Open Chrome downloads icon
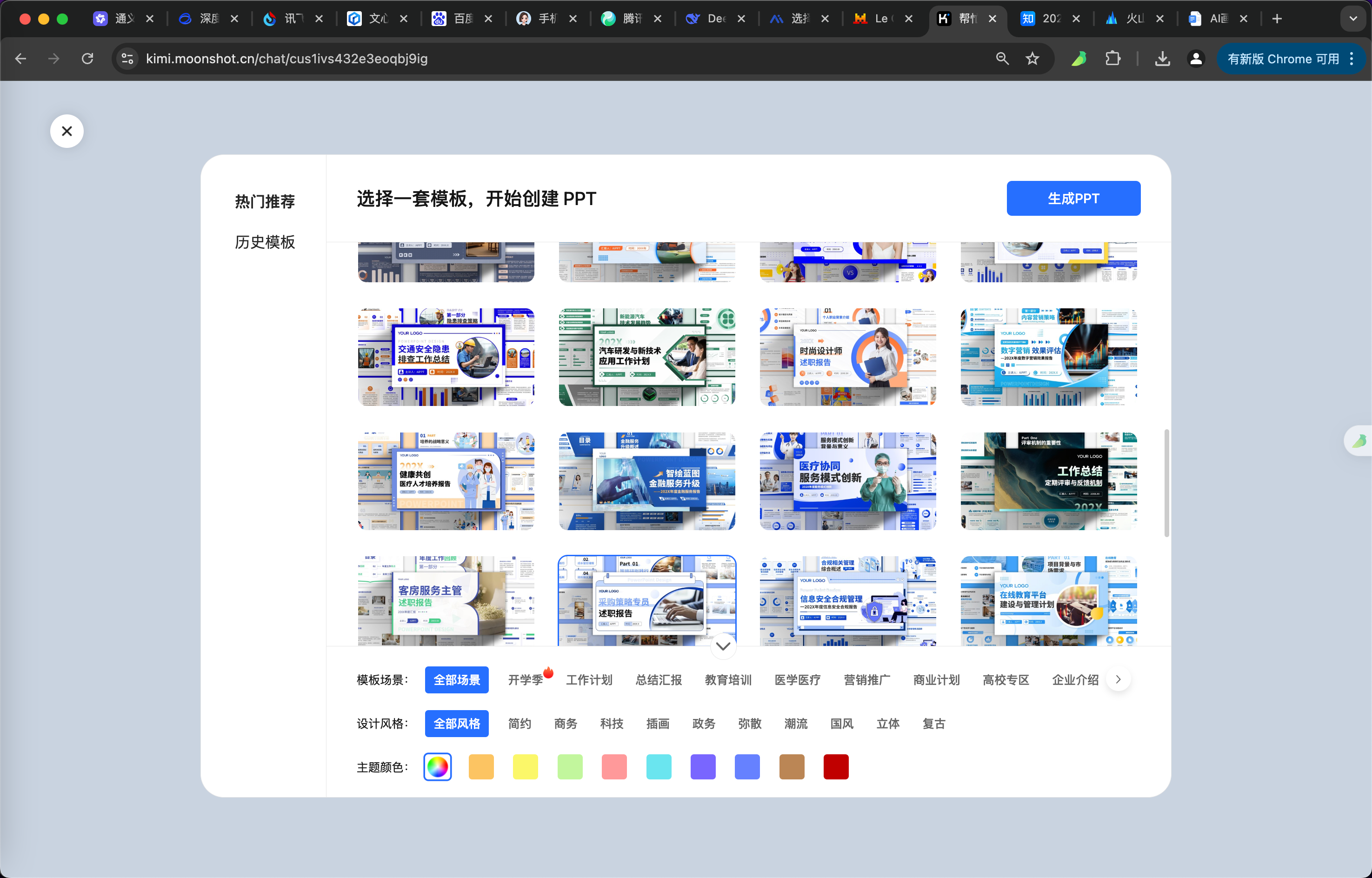This screenshot has height=878, width=1372. pyautogui.click(x=1162, y=59)
